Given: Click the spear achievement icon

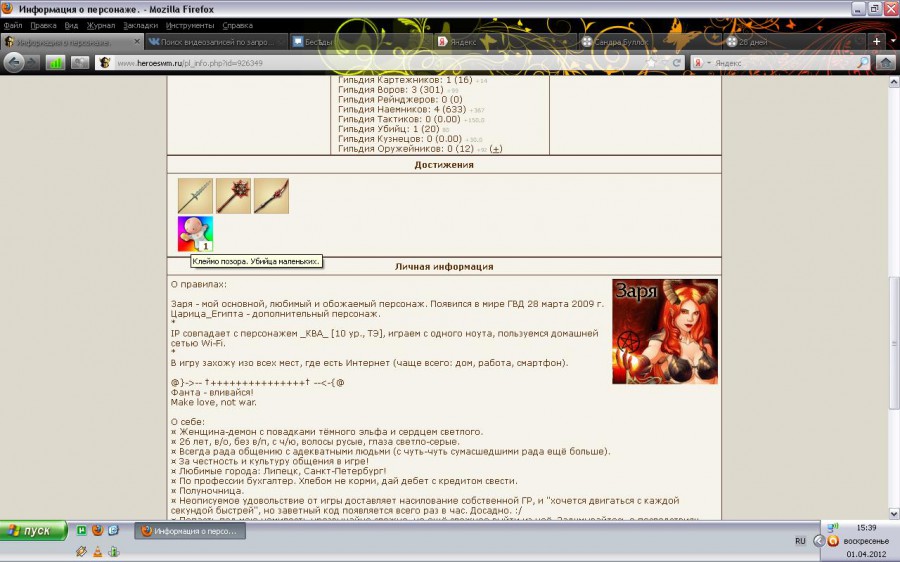Looking at the screenshot, I should 195,196.
